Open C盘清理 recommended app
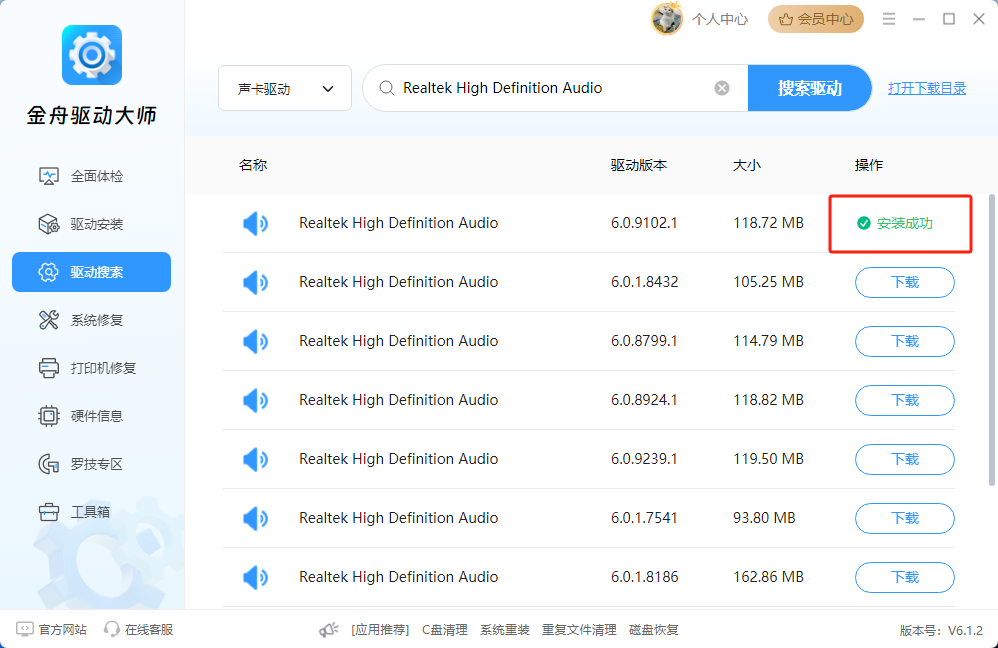The width and height of the screenshot is (998, 648). click(444, 630)
